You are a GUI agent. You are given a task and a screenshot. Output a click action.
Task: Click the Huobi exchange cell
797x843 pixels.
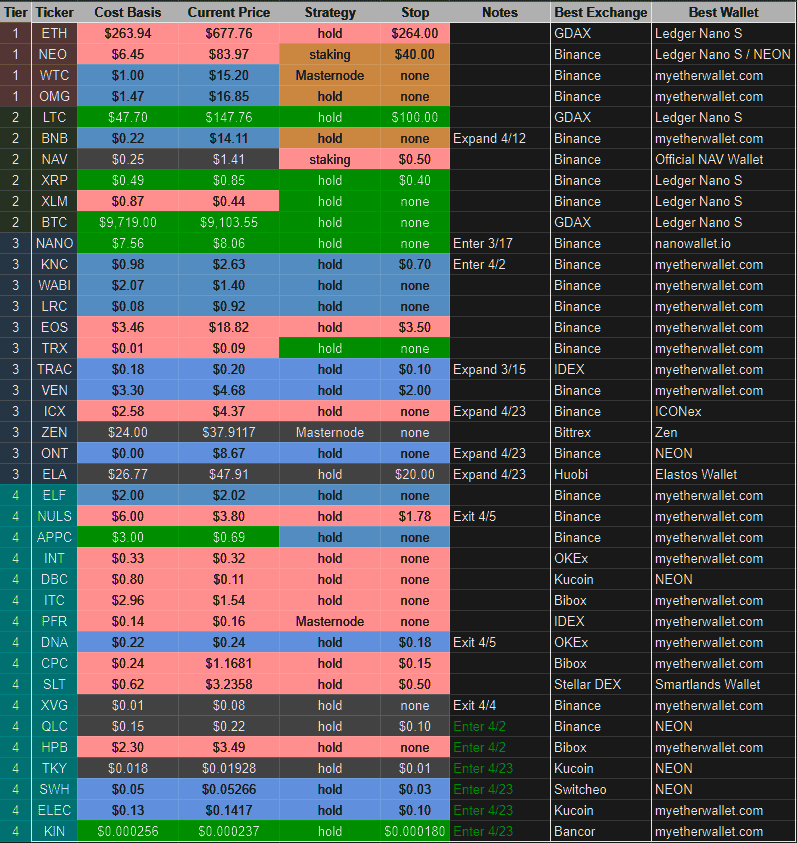coord(601,474)
